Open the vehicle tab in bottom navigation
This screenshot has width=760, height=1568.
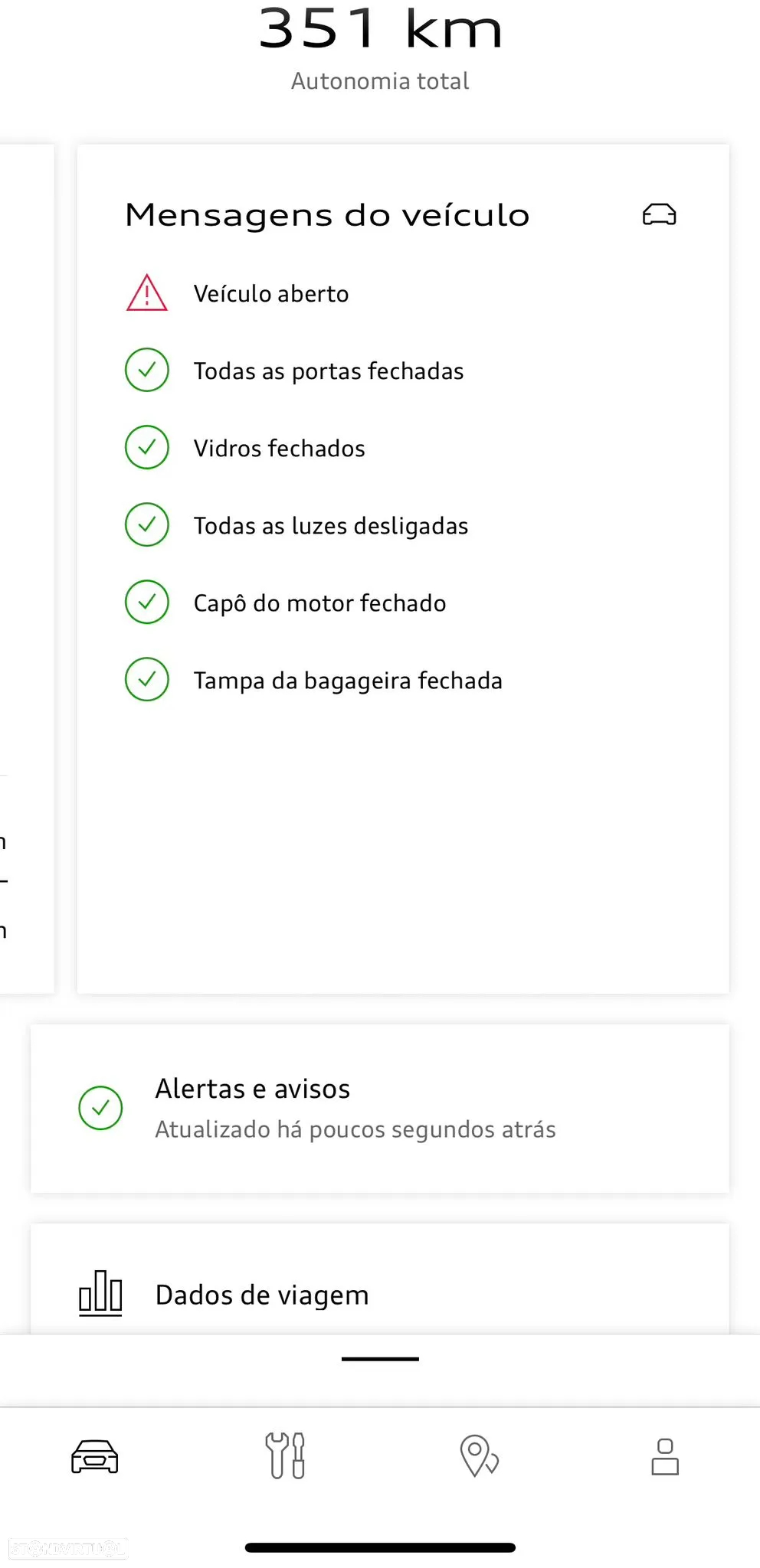95,1456
